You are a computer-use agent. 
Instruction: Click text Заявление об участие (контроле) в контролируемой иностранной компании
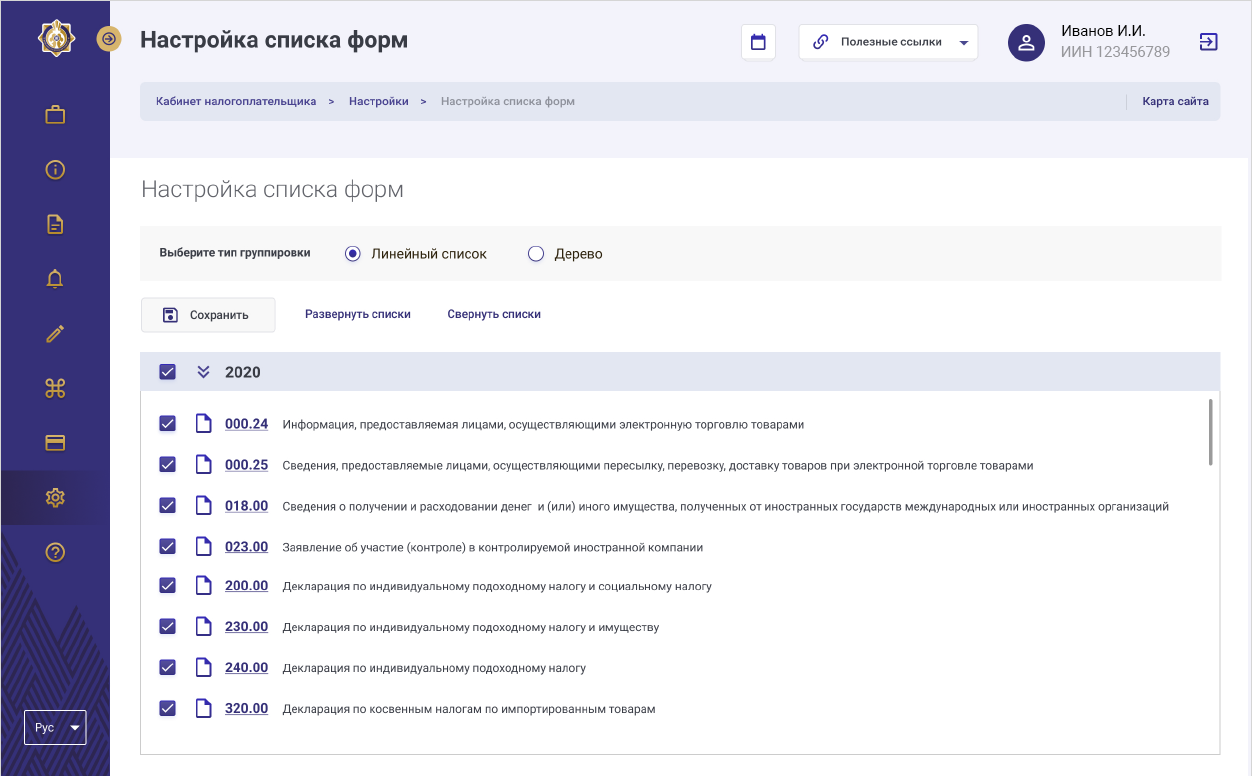tap(493, 547)
